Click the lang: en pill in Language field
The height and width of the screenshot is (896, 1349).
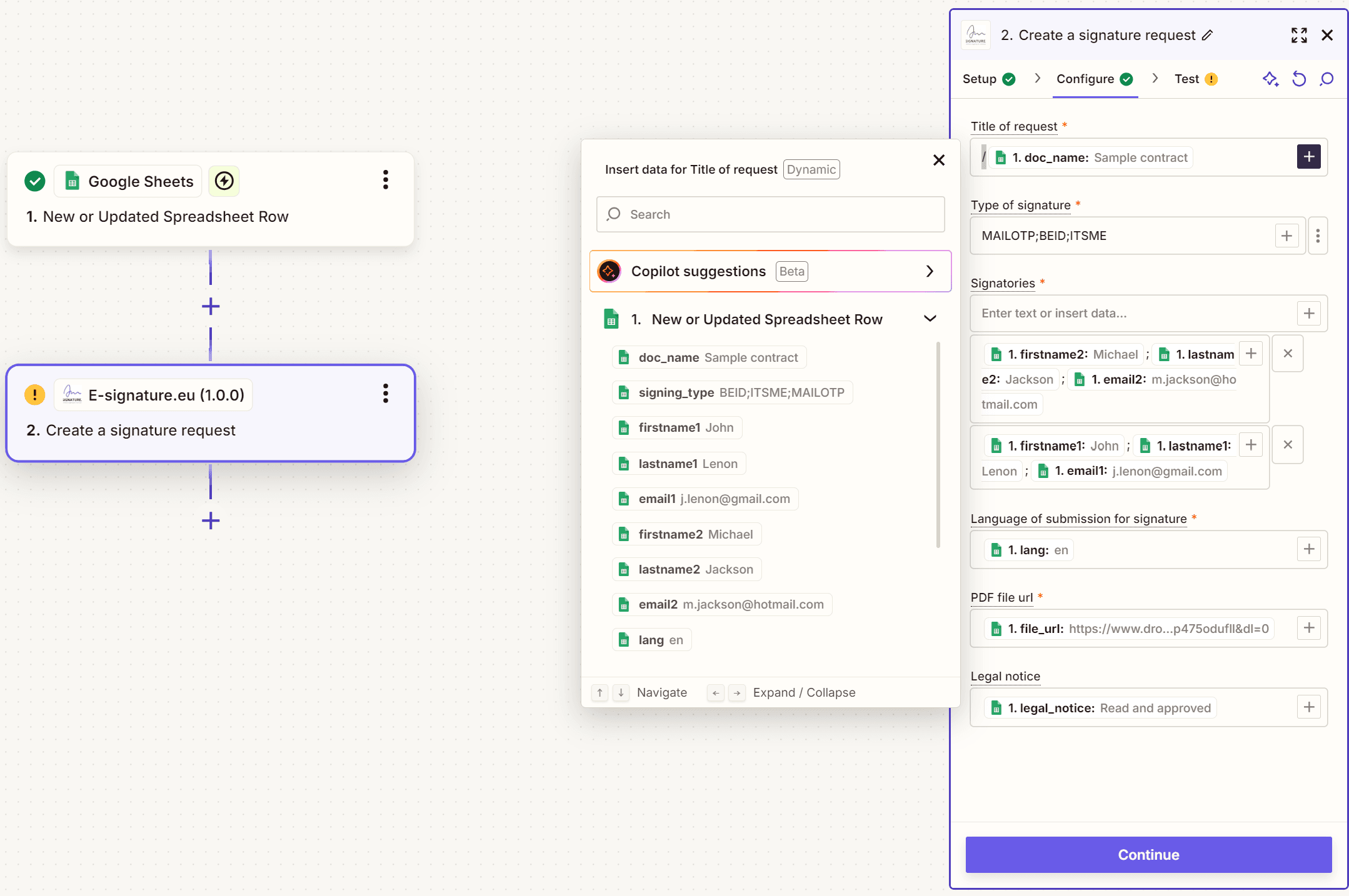(1029, 550)
